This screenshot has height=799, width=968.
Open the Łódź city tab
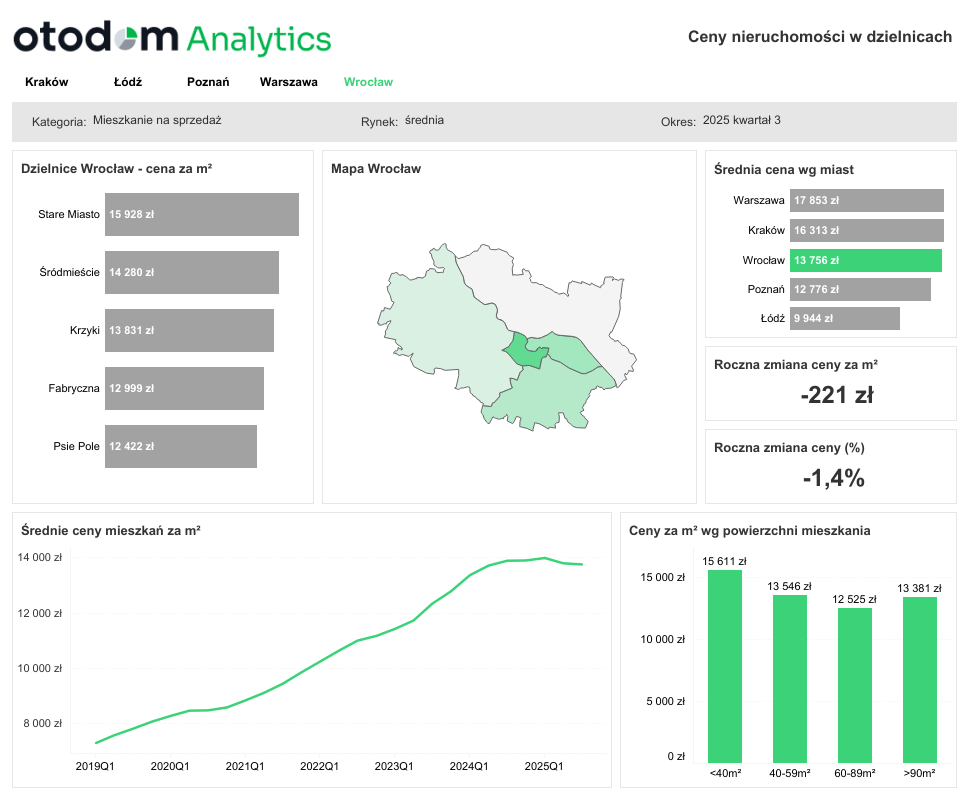(128, 82)
